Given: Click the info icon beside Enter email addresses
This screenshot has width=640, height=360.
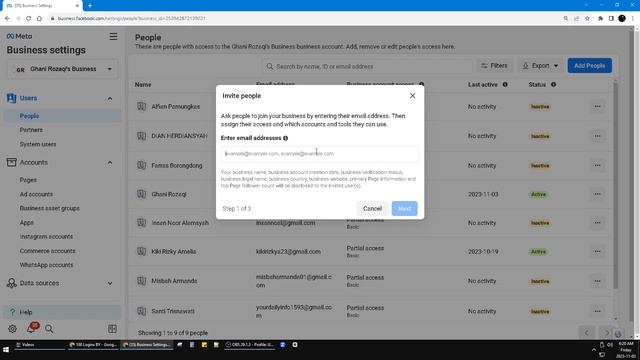Looking at the screenshot, I should pyautogui.click(x=285, y=138).
